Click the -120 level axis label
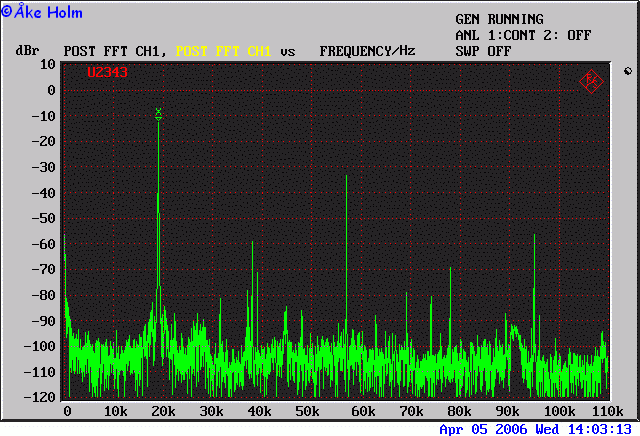 [x=39, y=397]
